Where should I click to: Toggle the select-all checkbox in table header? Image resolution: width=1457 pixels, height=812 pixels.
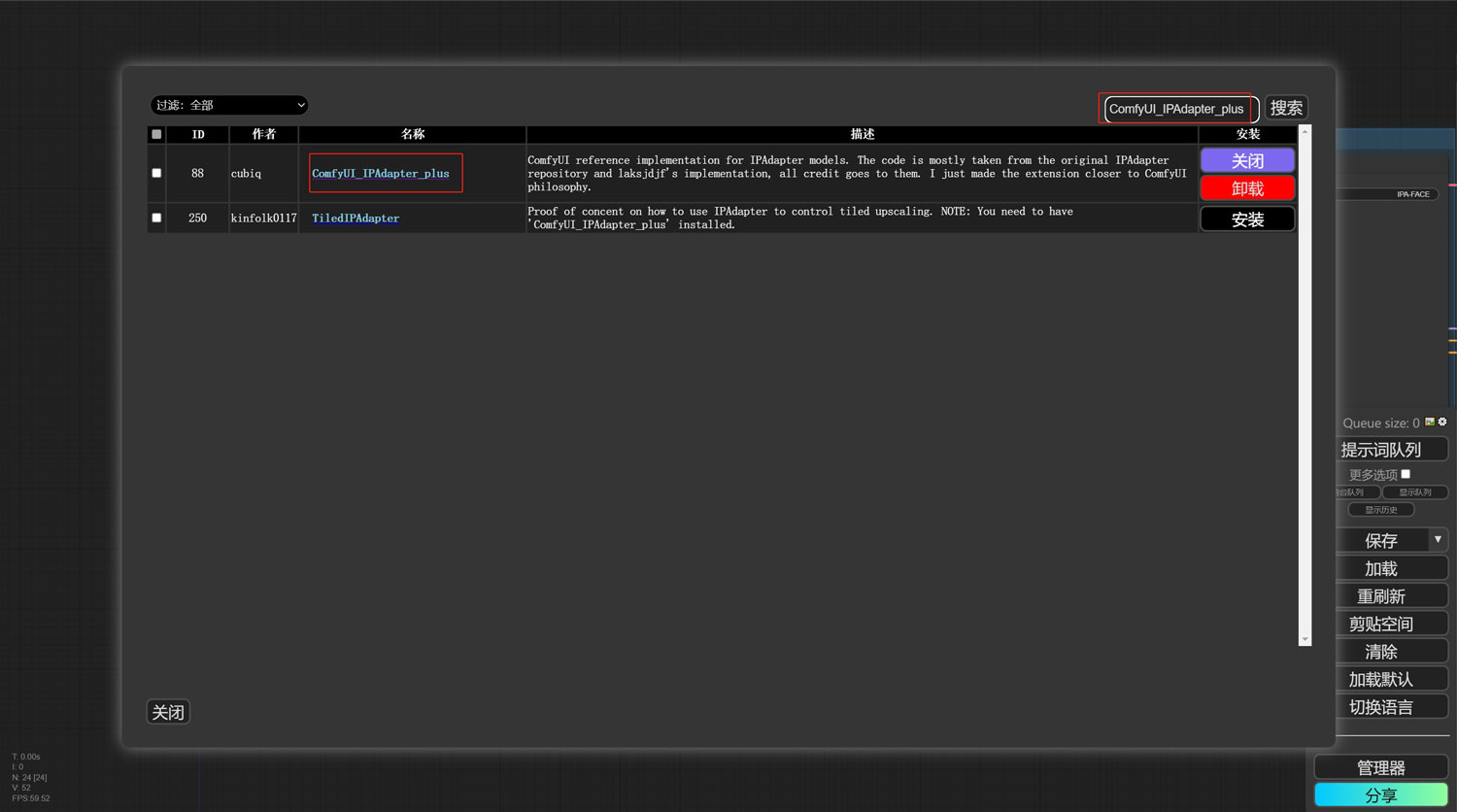point(156,134)
